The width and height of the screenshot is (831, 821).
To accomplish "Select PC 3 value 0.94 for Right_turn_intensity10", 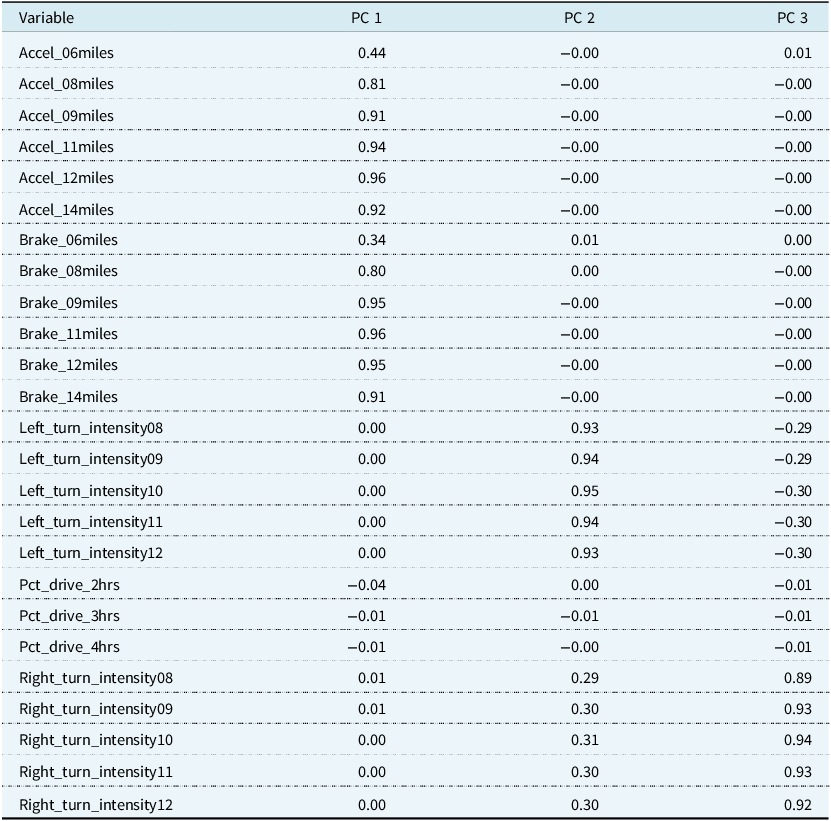I will 798,740.
